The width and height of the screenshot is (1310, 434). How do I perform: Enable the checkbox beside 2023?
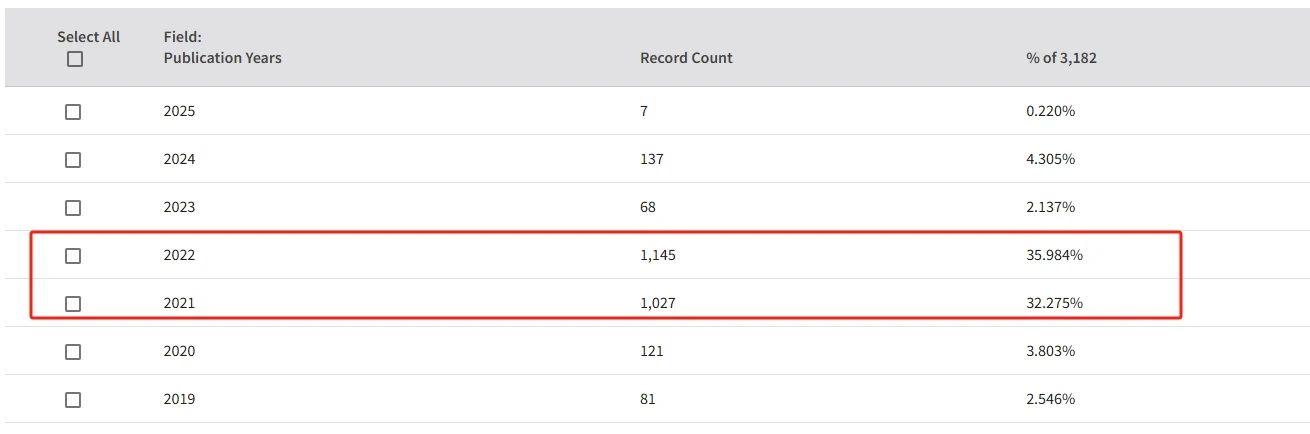pyautogui.click(x=73, y=208)
